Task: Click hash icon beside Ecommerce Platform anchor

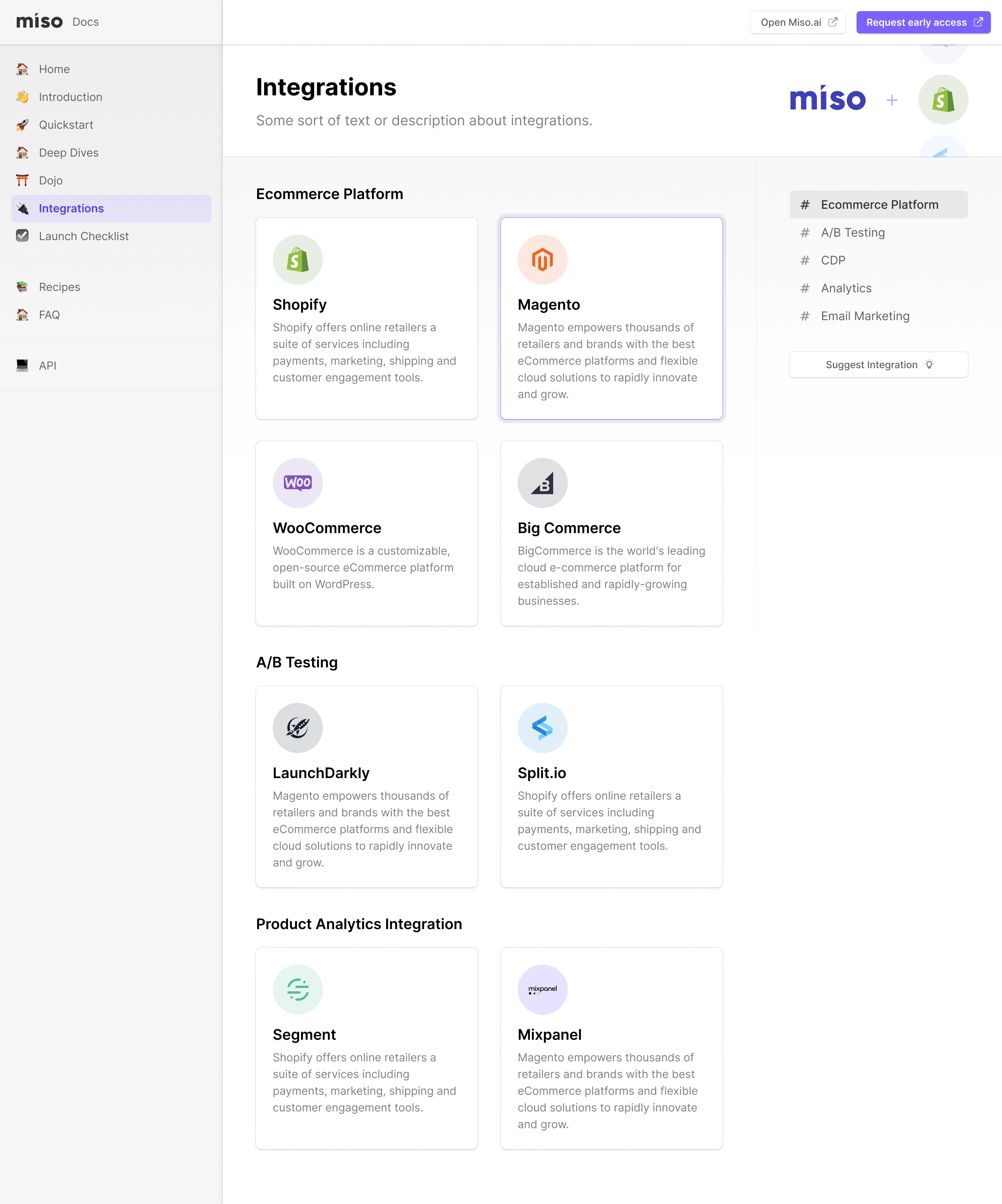Action: coord(805,205)
